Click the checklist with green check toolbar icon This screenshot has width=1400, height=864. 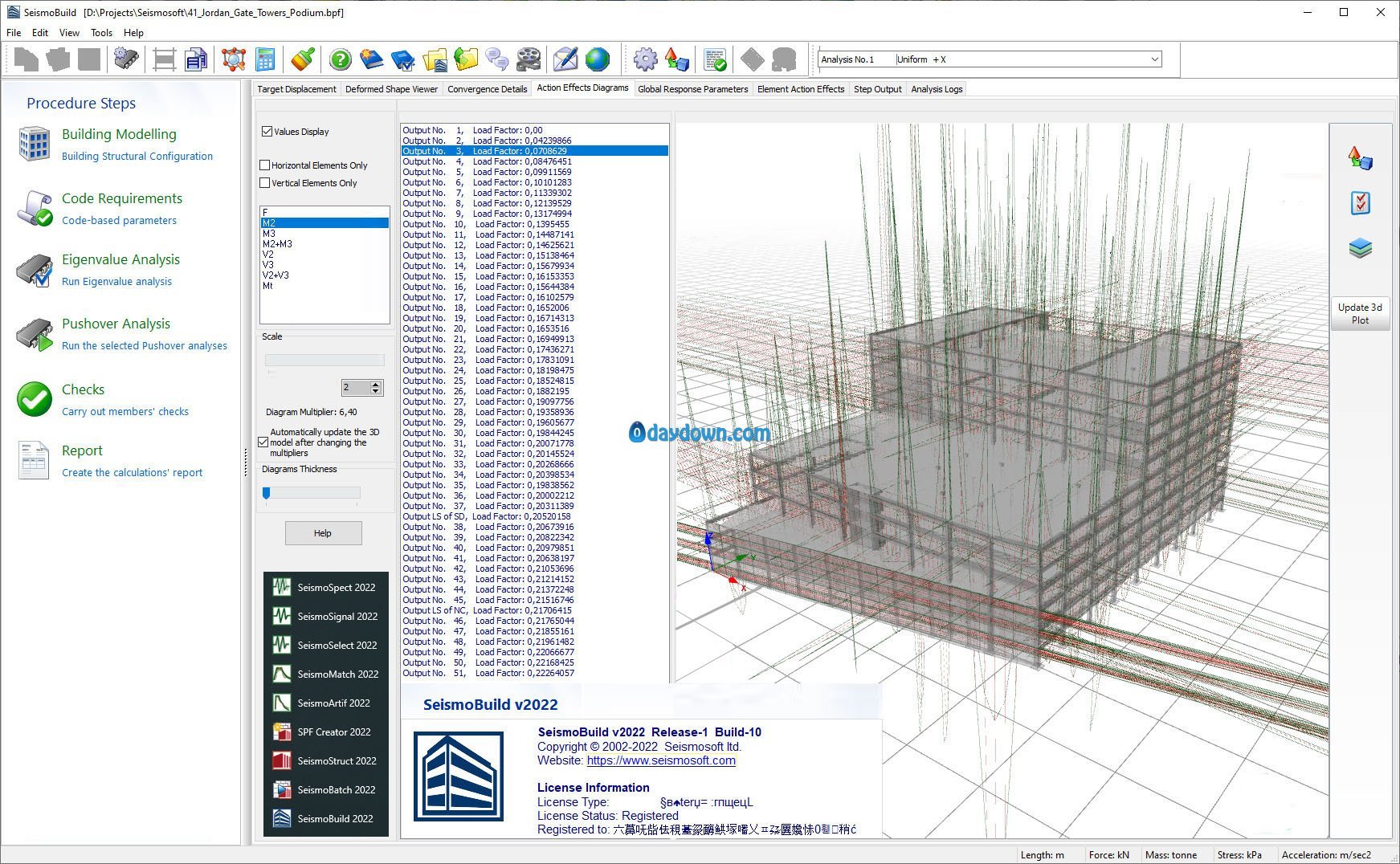[x=715, y=59]
